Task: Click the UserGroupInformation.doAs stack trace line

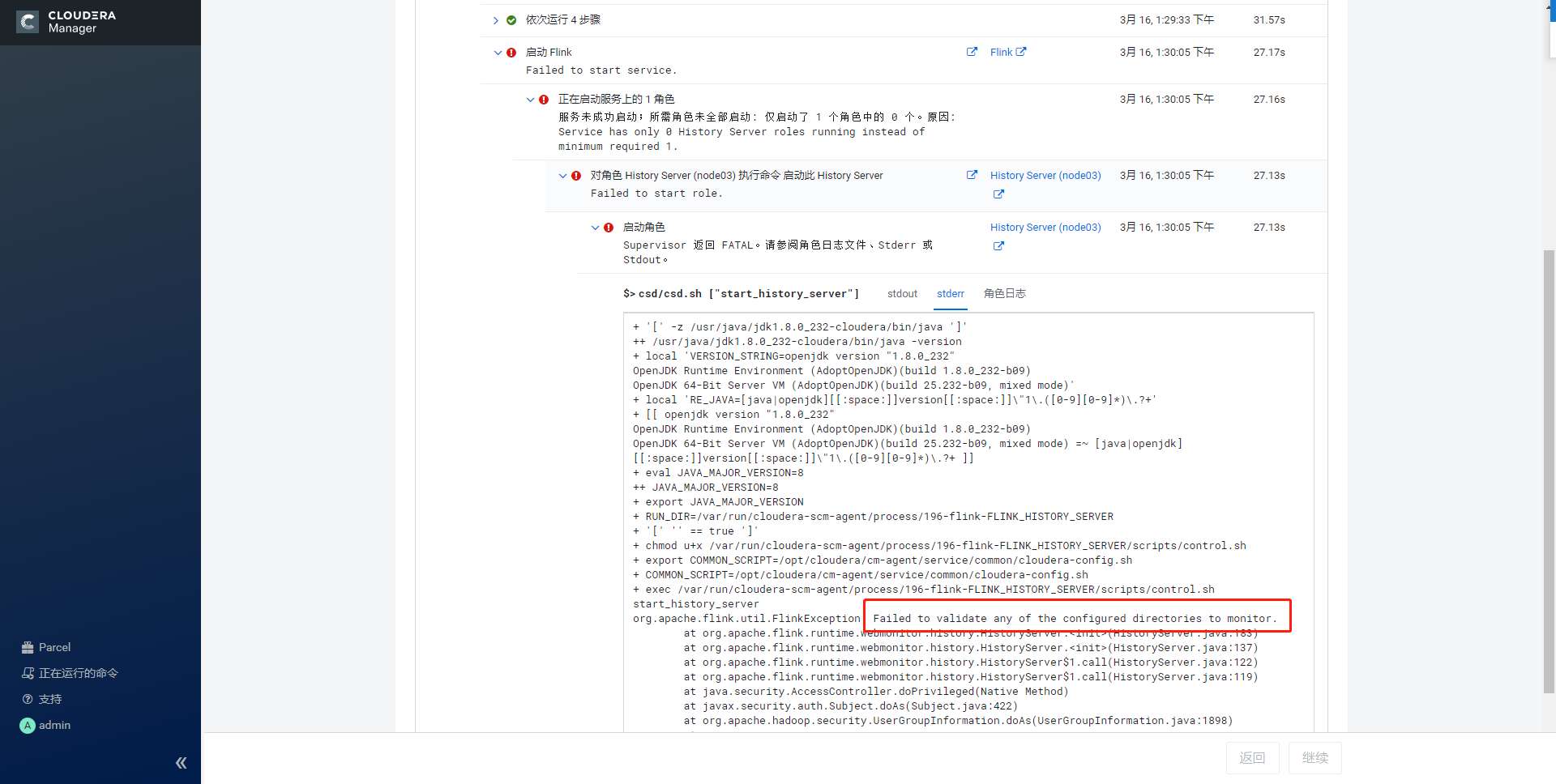Action: (958, 721)
